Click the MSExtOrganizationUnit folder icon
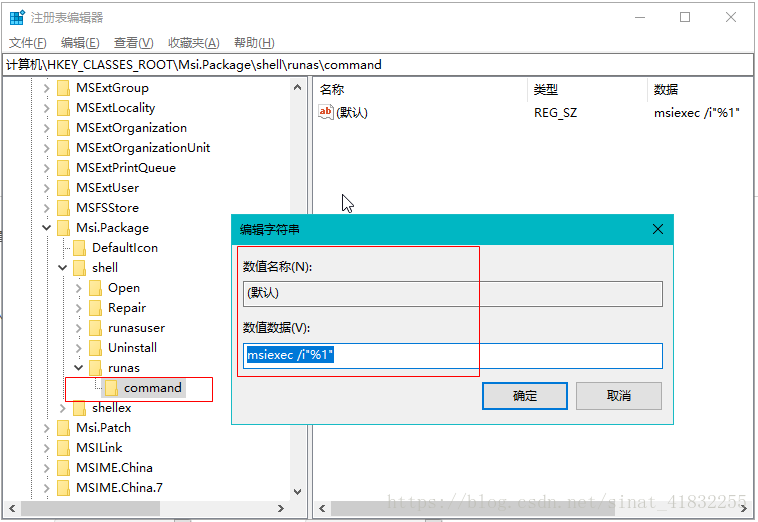This screenshot has height=522, width=758. tap(63, 148)
